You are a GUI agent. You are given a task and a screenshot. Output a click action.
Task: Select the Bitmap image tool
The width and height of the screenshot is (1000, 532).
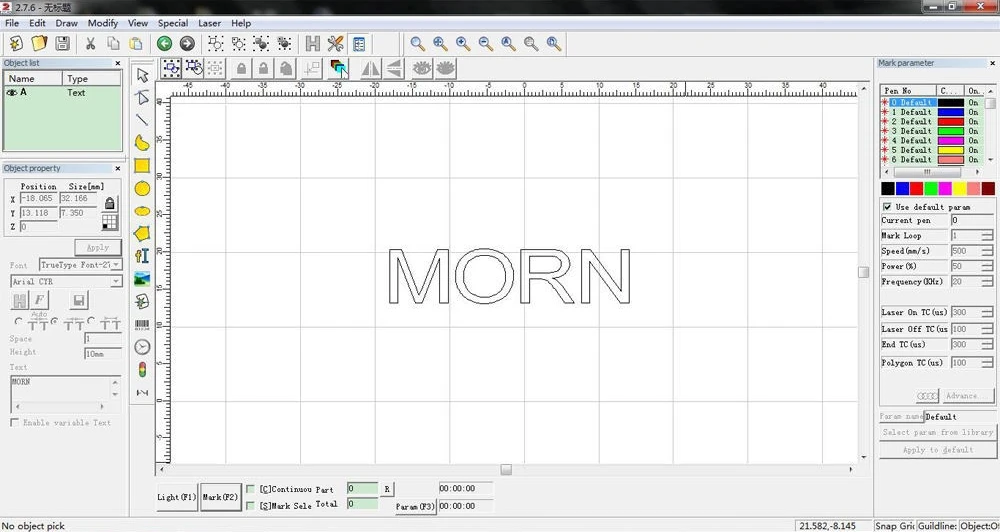click(142, 279)
